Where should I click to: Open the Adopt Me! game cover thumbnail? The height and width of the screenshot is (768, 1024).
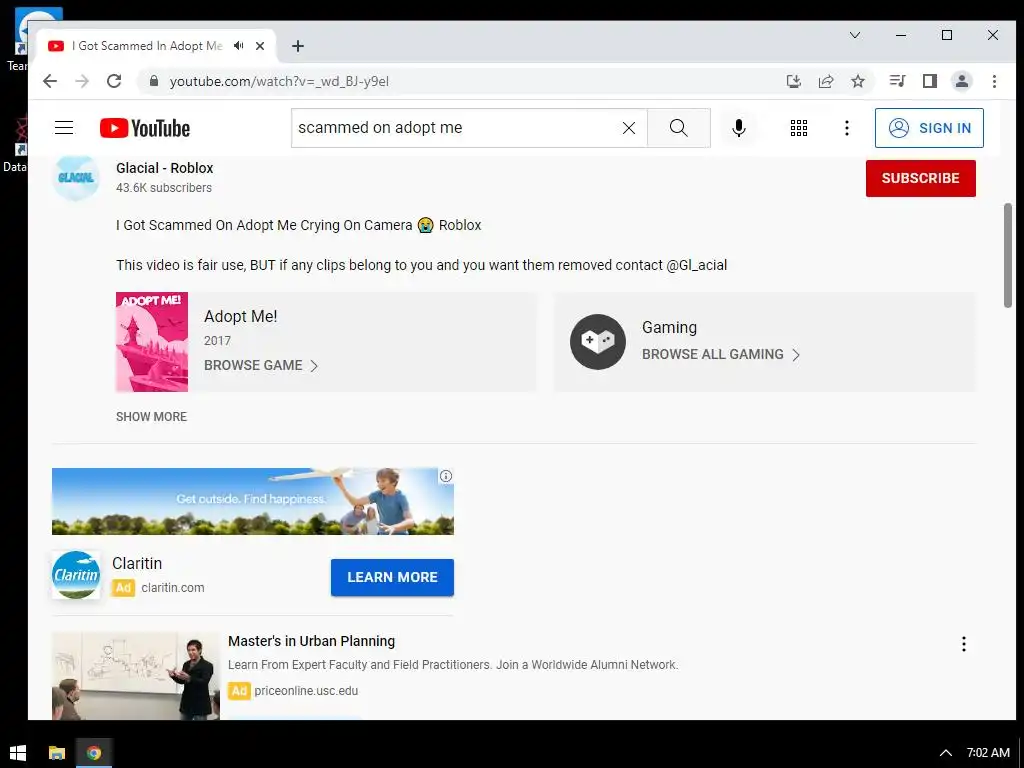pyautogui.click(x=152, y=342)
